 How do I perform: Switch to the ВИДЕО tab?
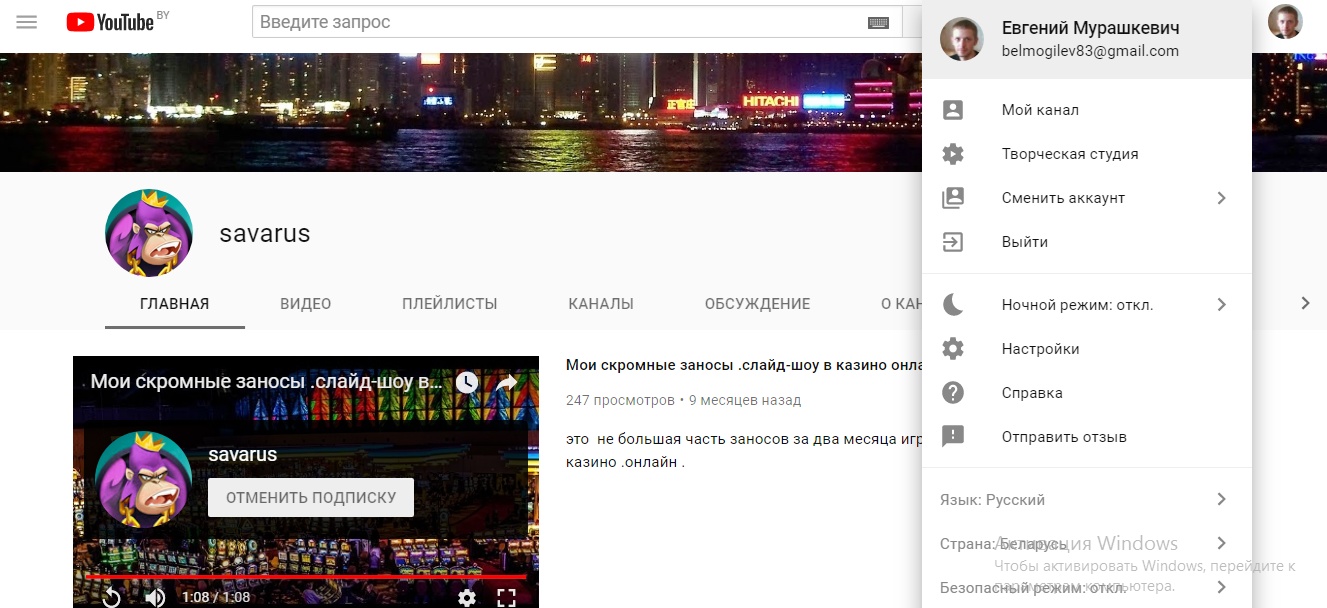[305, 304]
